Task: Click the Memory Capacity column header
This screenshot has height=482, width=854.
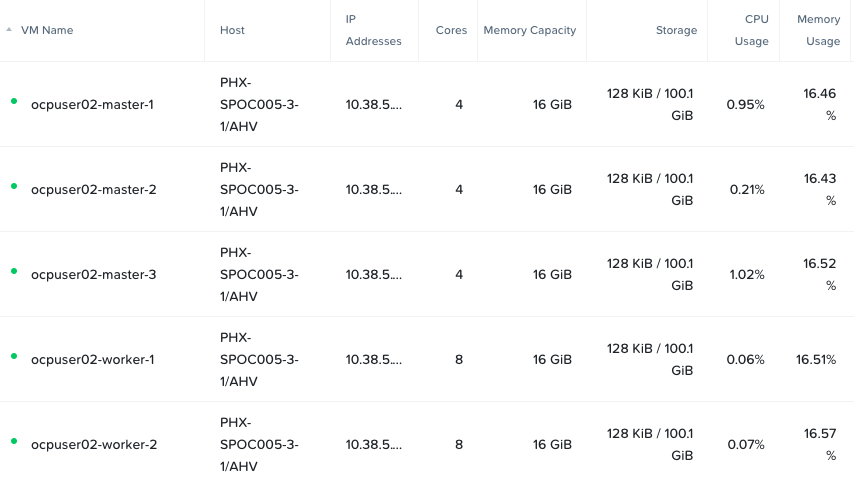Action: tap(529, 30)
